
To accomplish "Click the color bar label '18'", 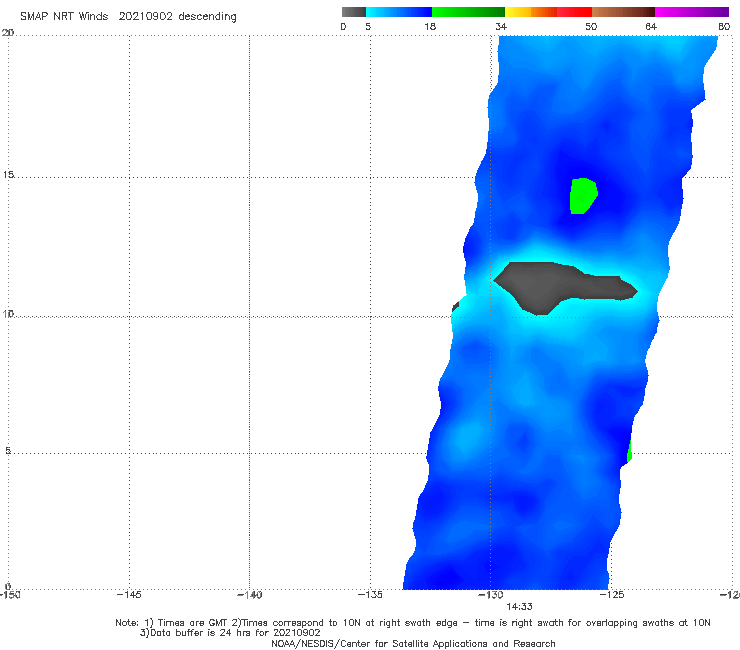I will (430, 27).
